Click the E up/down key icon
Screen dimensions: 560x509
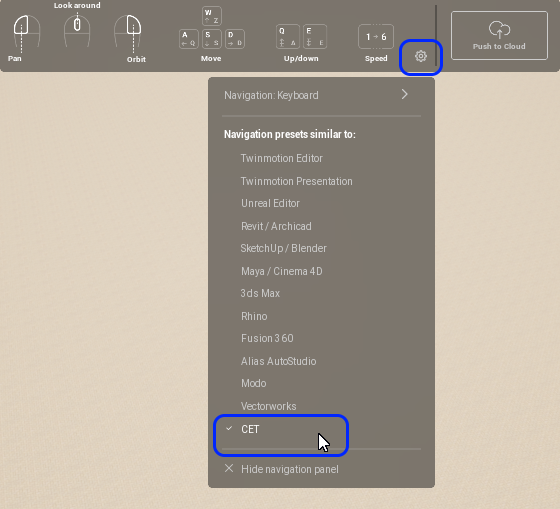pos(315,36)
